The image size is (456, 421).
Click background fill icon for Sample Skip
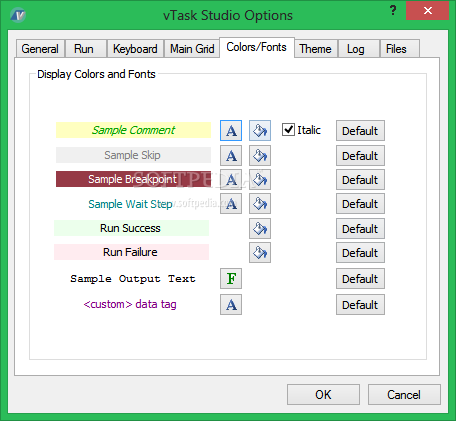pyautogui.click(x=260, y=155)
